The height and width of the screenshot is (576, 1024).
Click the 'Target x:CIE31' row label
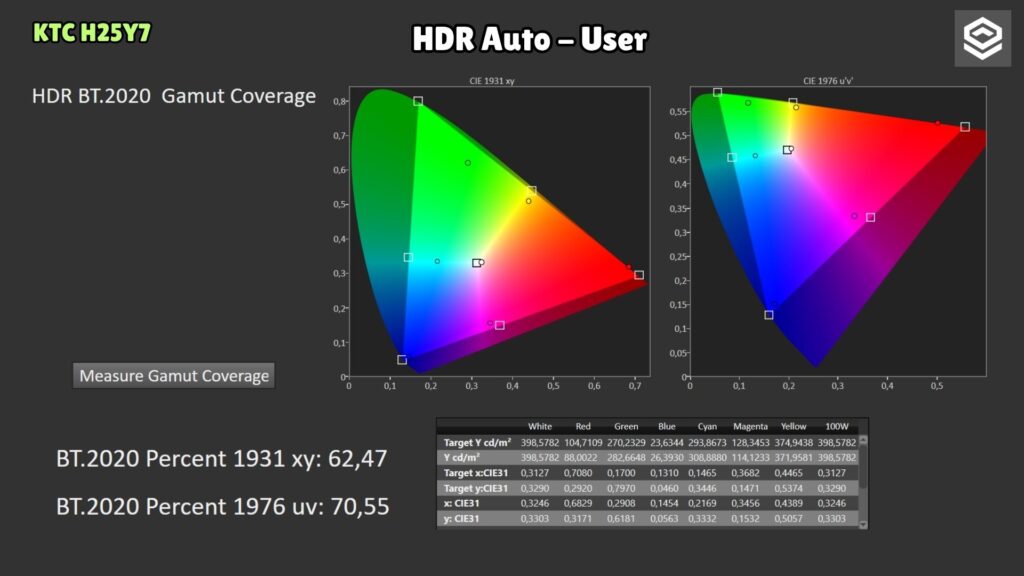(x=475, y=473)
